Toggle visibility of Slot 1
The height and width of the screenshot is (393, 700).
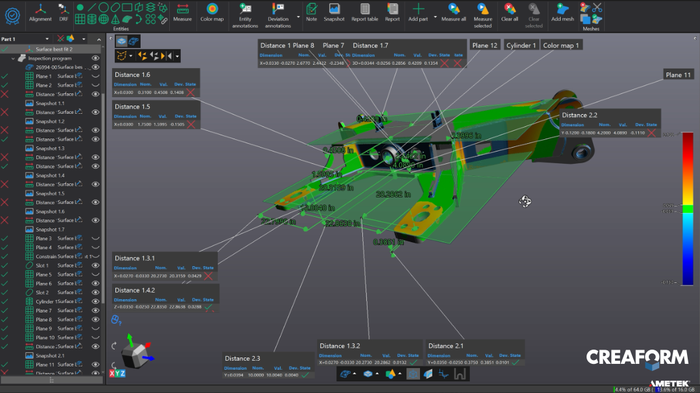pyautogui.click(x=96, y=265)
